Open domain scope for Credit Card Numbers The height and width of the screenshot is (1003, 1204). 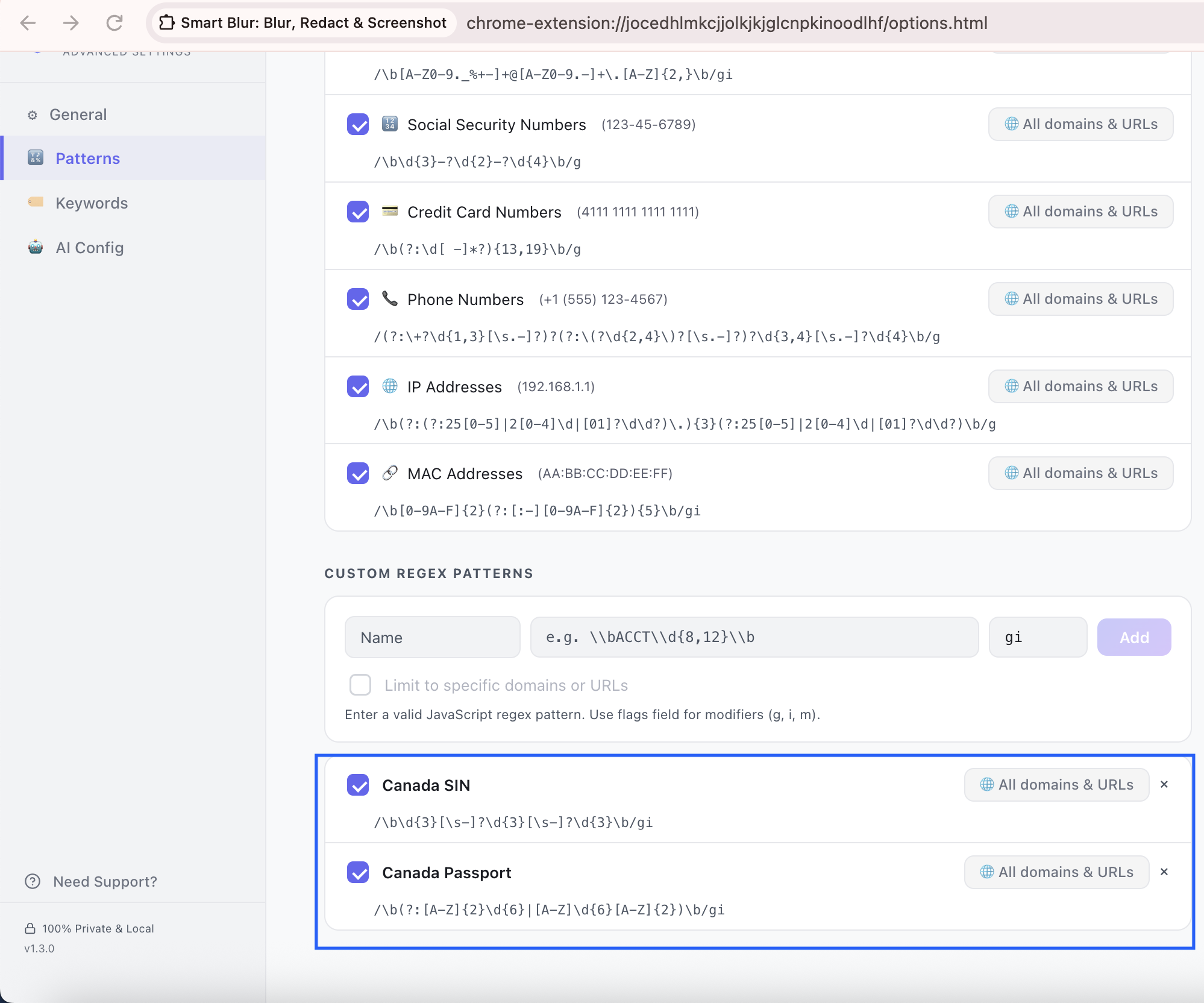click(x=1080, y=212)
